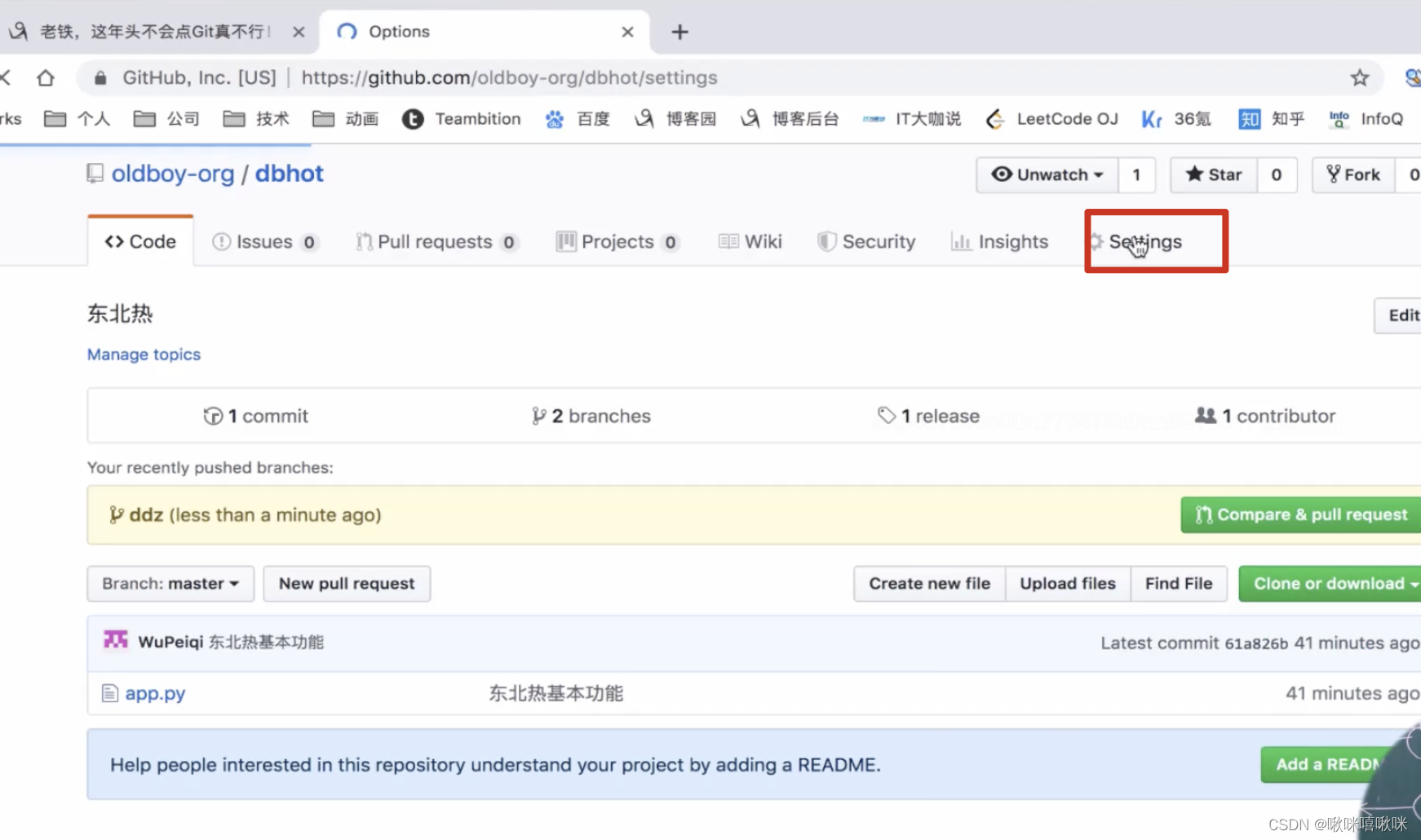
Task: Open the Issues tab
Action: click(265, 242)
